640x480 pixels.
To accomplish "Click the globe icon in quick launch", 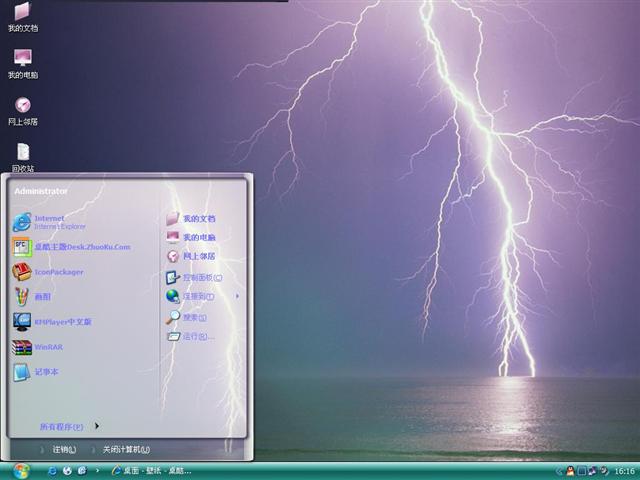I will [x=67, y=471].
